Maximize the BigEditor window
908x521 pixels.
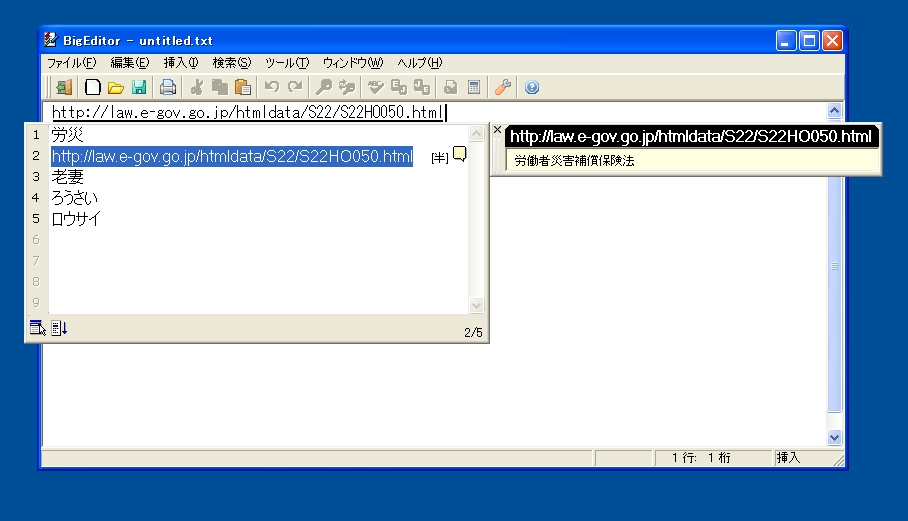(809, 41)
